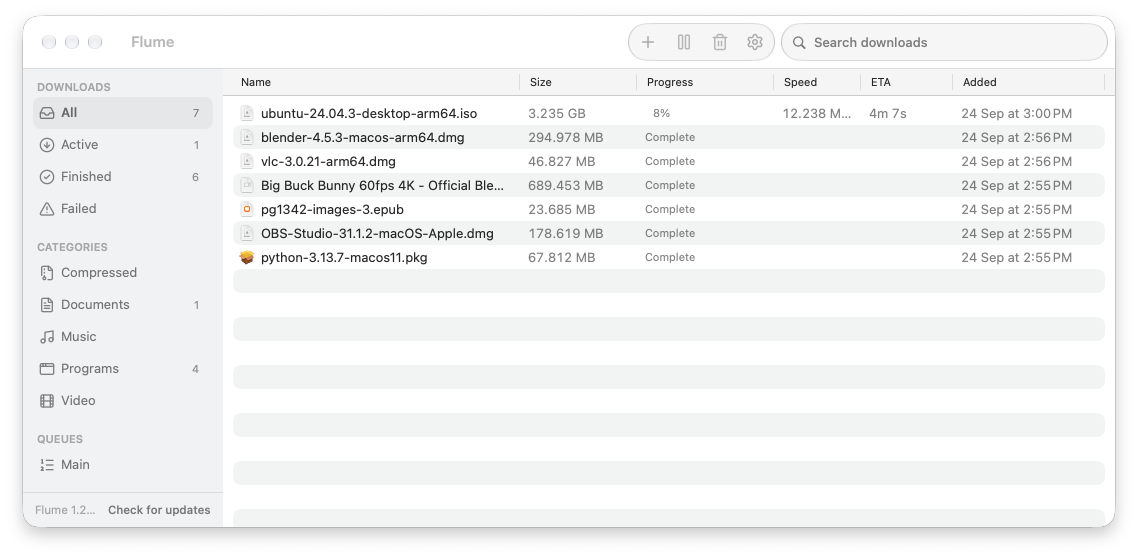Click the download arrow icon beside Active
The height and width of the screenshot is (557, 1138).
click(x=46, y=145)
